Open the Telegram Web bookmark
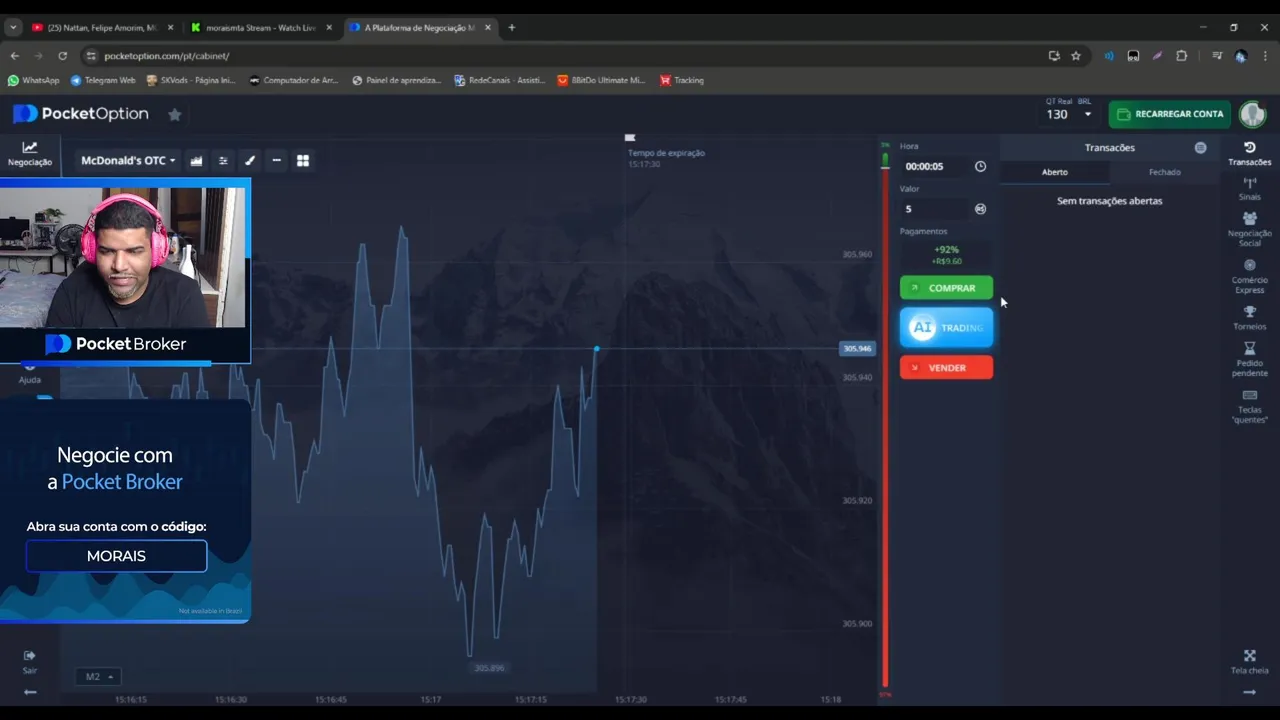The height and width of the screenshot is (720, 1280). 103,80
